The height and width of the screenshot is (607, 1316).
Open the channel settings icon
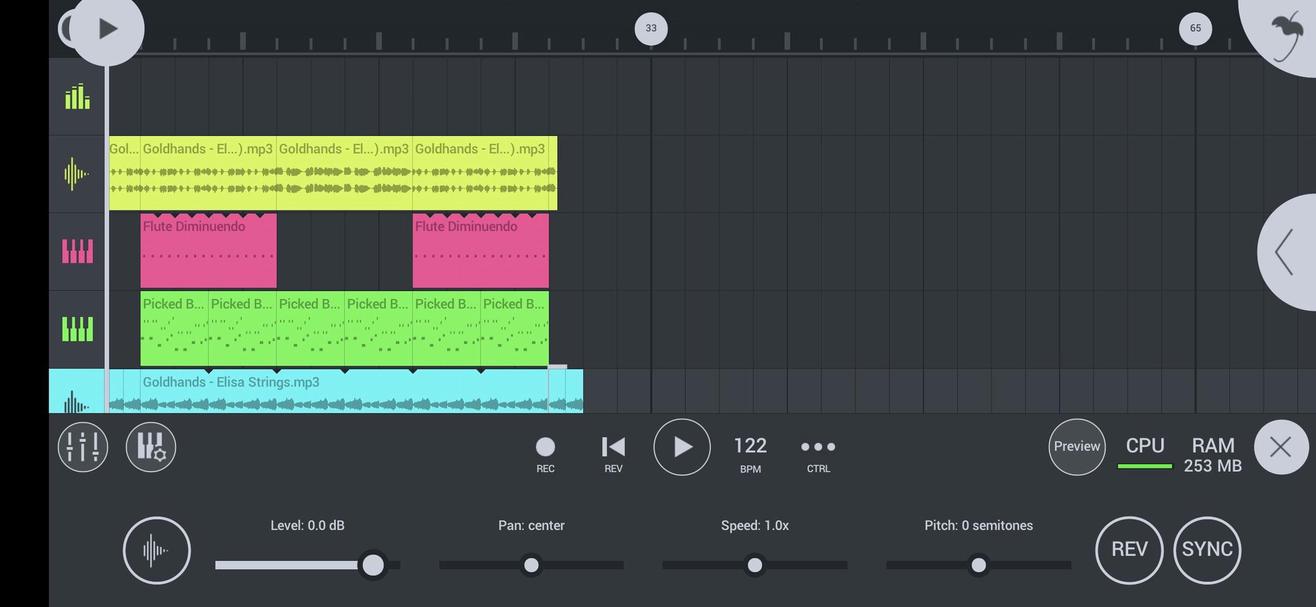click(150, 446)
